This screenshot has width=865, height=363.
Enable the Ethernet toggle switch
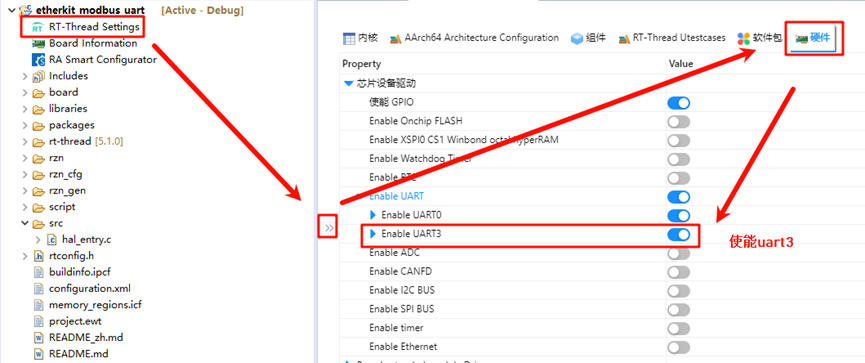(x=679, y=347)
